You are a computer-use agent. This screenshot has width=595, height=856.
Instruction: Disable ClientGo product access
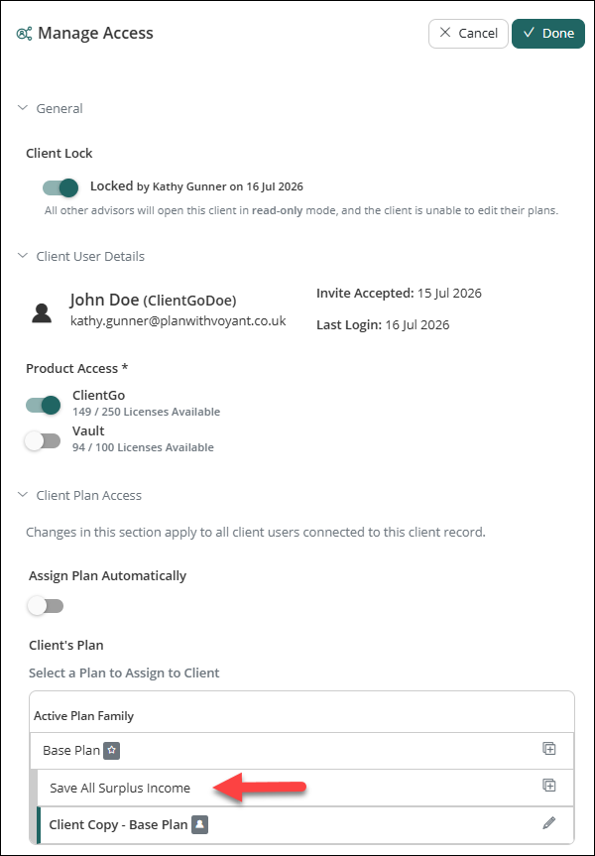pos(43,405)
